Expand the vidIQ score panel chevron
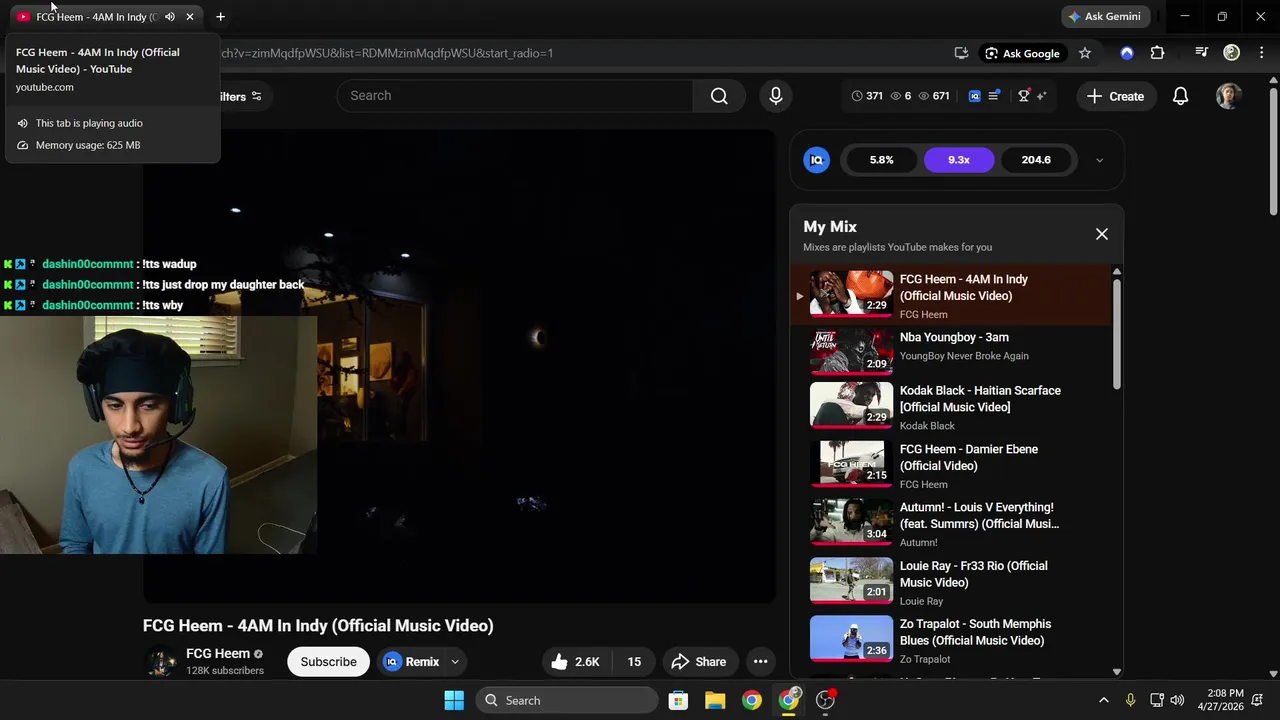This screenshot has height=720, width=1280. pyautogui.click(x=1099, y=160)
